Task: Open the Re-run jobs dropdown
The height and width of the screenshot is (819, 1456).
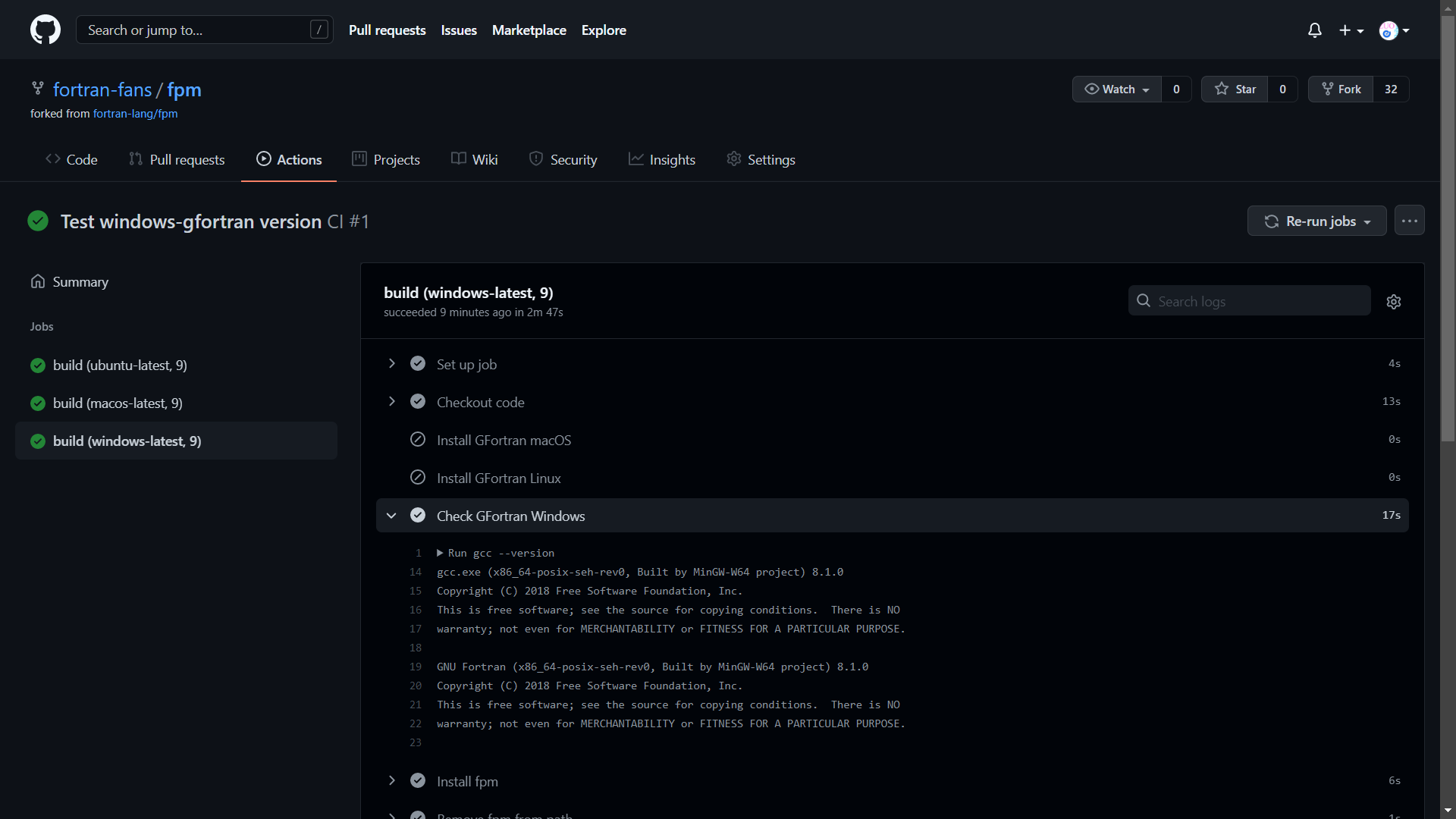Action: (x=1317, y=221)
